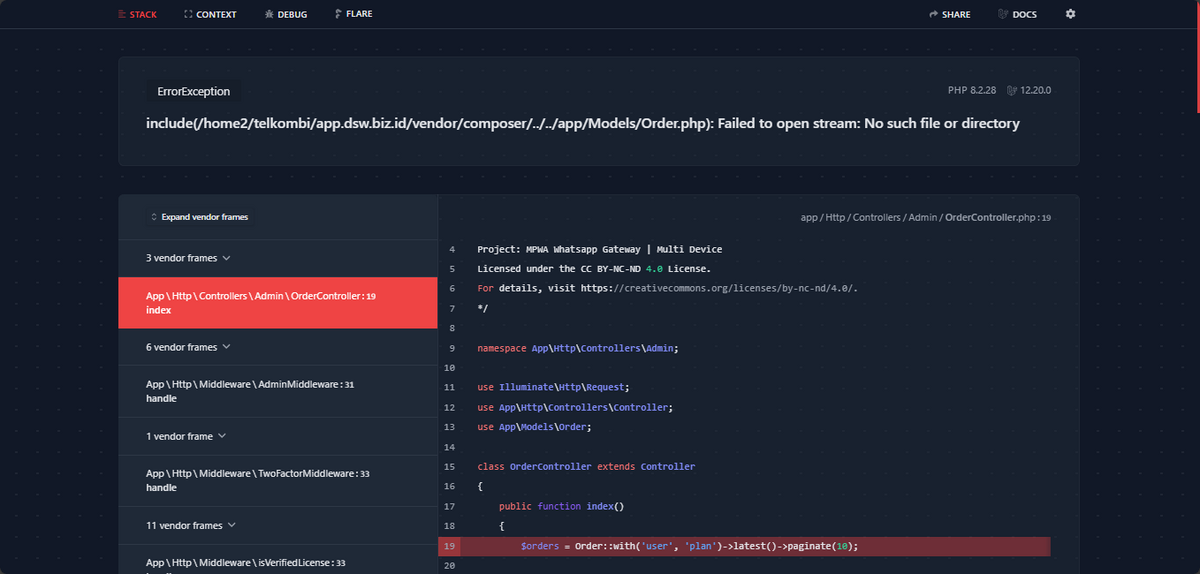Image resolution: width=1200 pixels, height=574 pixels.
Task: Select the OrderController:19 index frame
Action: tap(278, 303)
